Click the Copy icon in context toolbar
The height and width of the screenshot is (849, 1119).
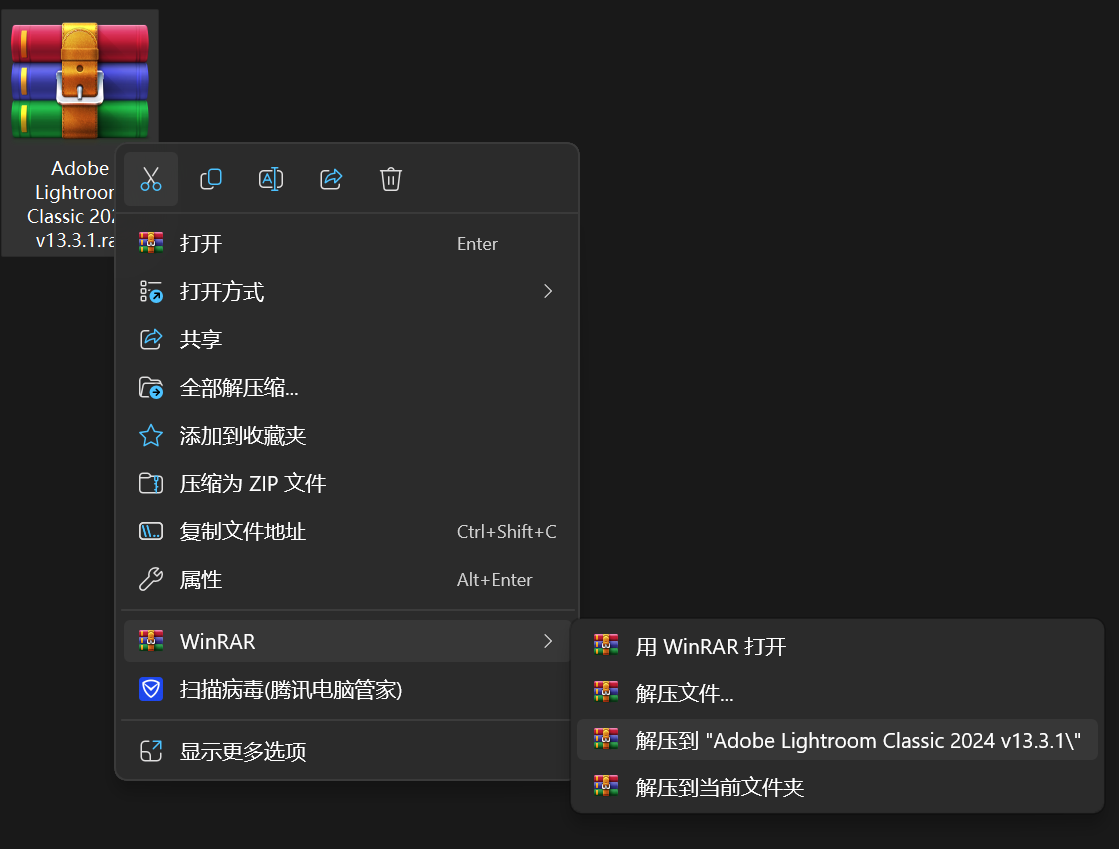coord(211,179)
